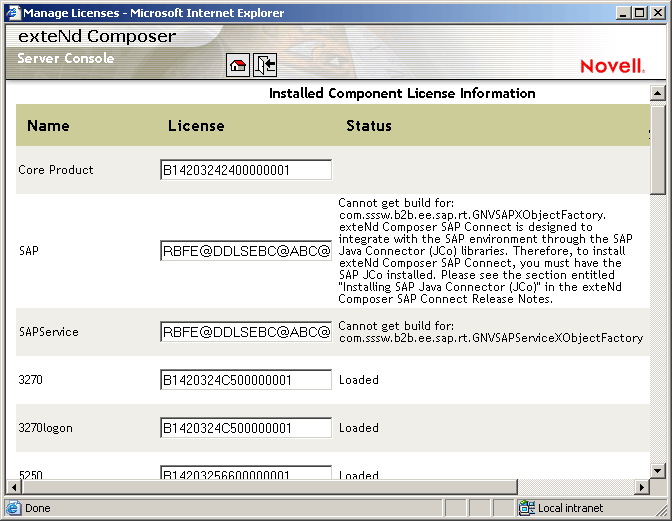Click horizontal scrollbar right arrow
The image size is (672, 521).
point(642,487)
